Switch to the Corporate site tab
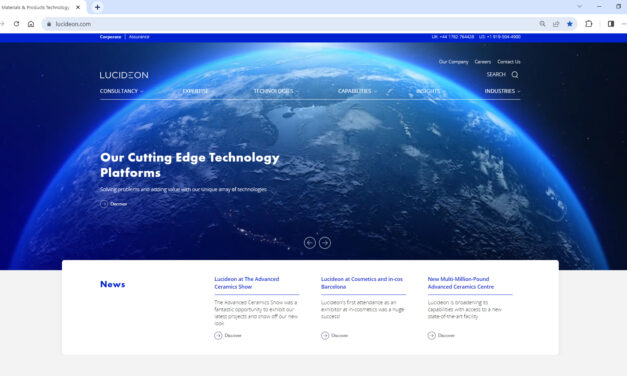 click(110, 37)
